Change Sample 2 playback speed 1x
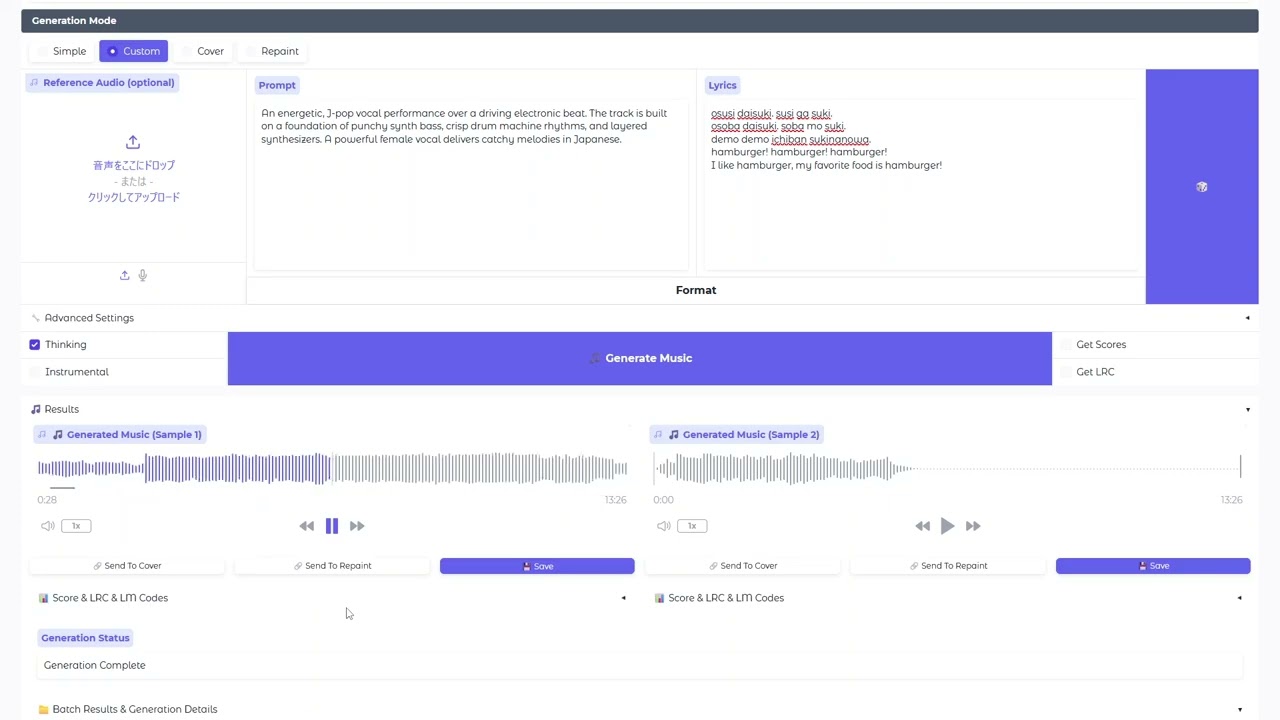Viewport: 1280px width, 720px height. tap(692, 526)
